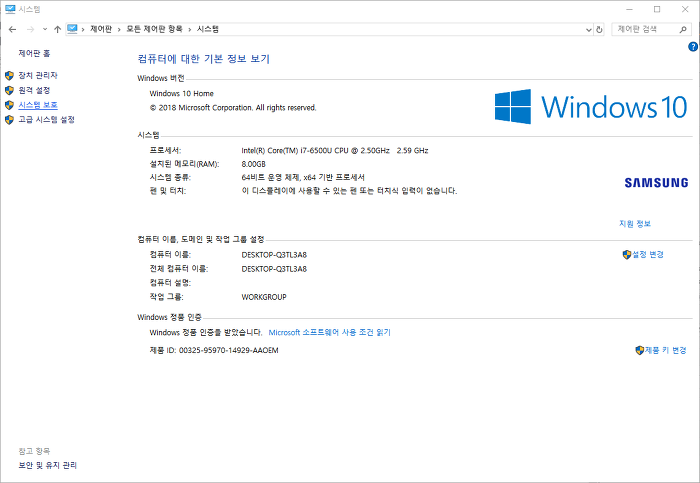This screenshot has height=483, width=700.
Task: Go back using the back arrow
Action: coord(12,29)
